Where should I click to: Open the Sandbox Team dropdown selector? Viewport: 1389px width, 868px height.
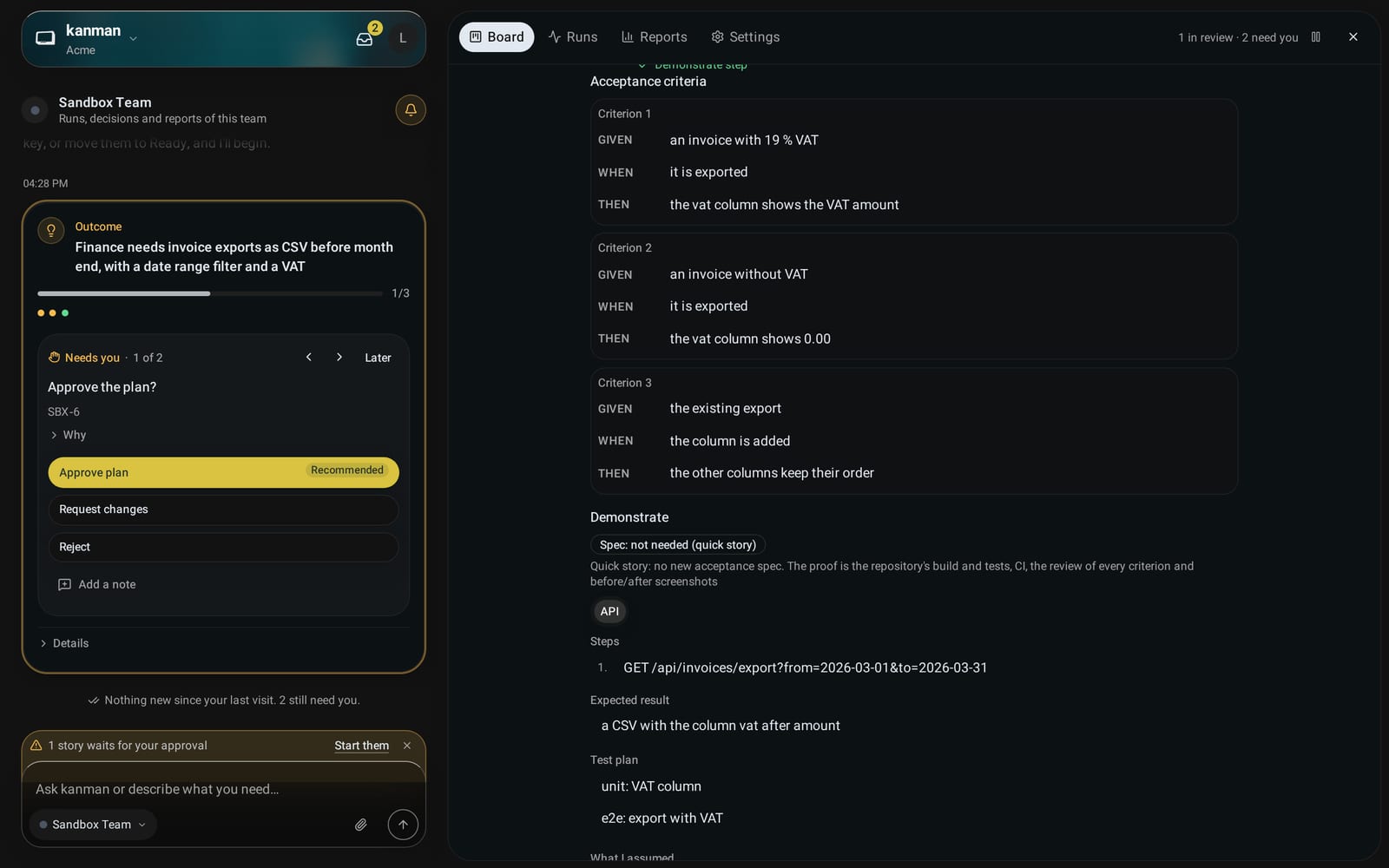click(x=93, y=825)
